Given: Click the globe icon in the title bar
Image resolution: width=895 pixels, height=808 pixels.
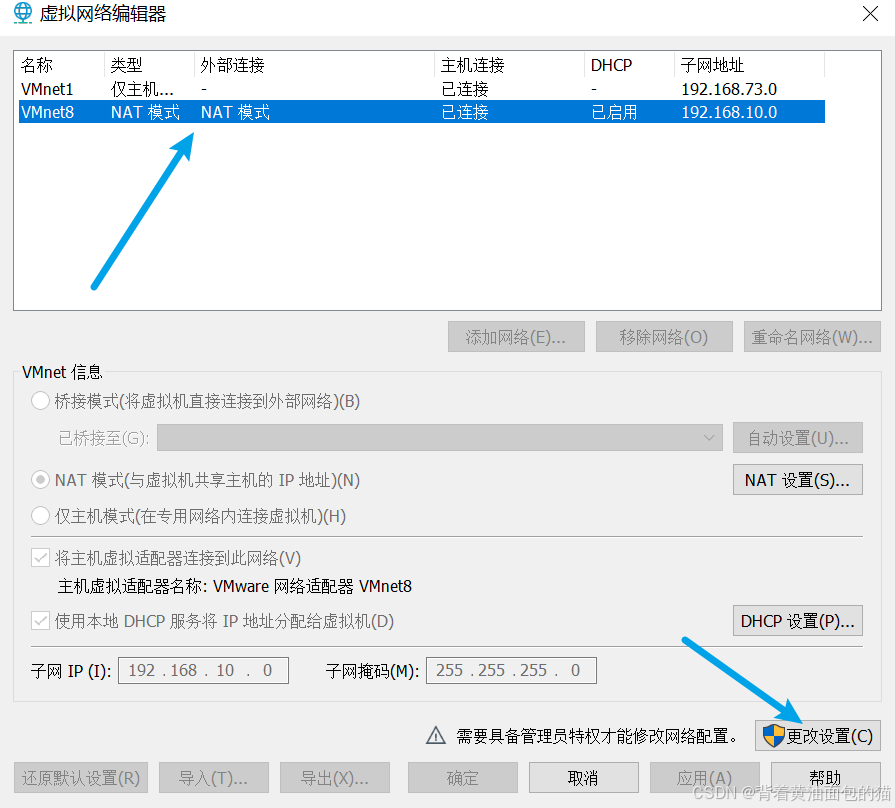Looking at the screenshot, I should 23,13.
